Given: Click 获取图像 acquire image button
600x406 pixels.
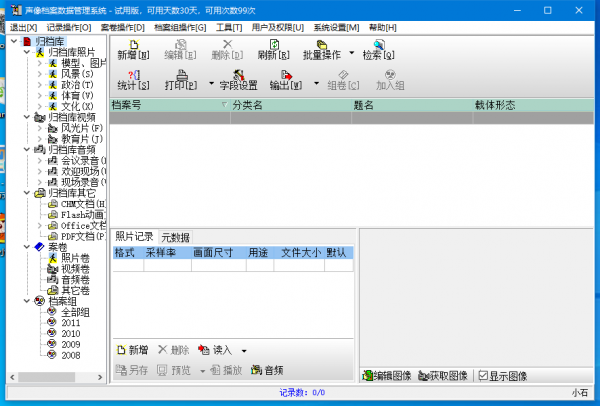Looking at the screenshot, I should 443,376.
